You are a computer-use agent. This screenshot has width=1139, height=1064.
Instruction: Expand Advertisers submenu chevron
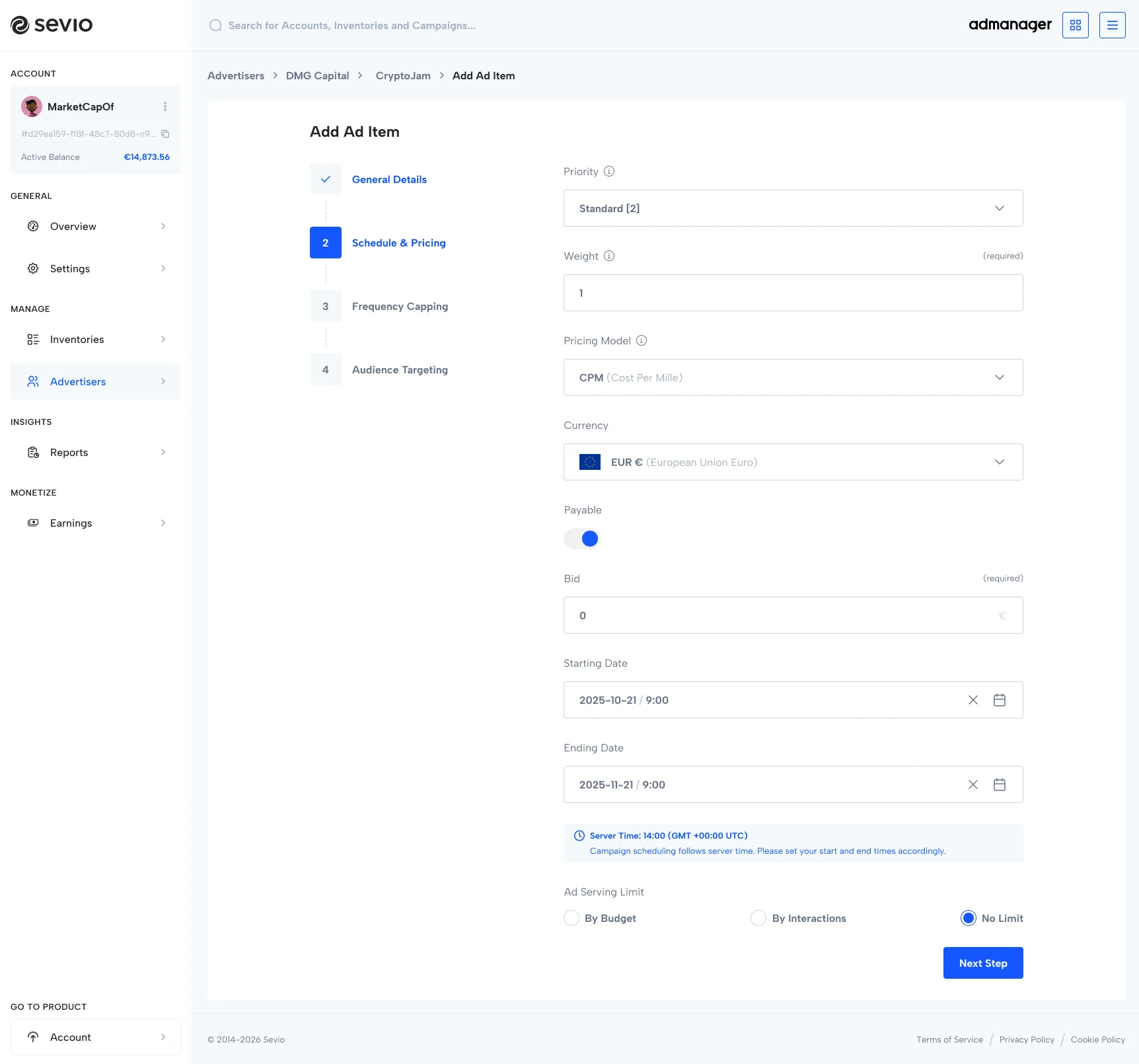pos(163,381)
